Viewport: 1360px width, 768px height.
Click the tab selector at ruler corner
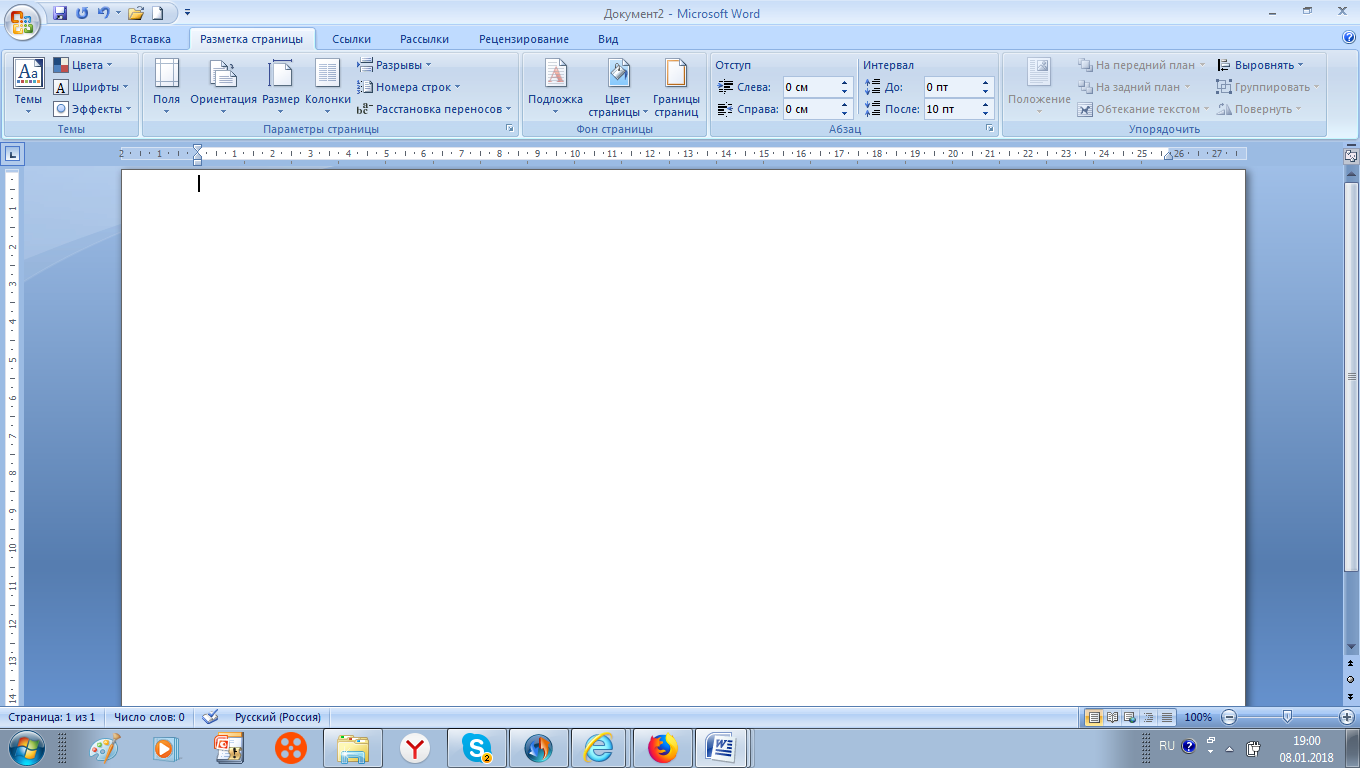12,154
